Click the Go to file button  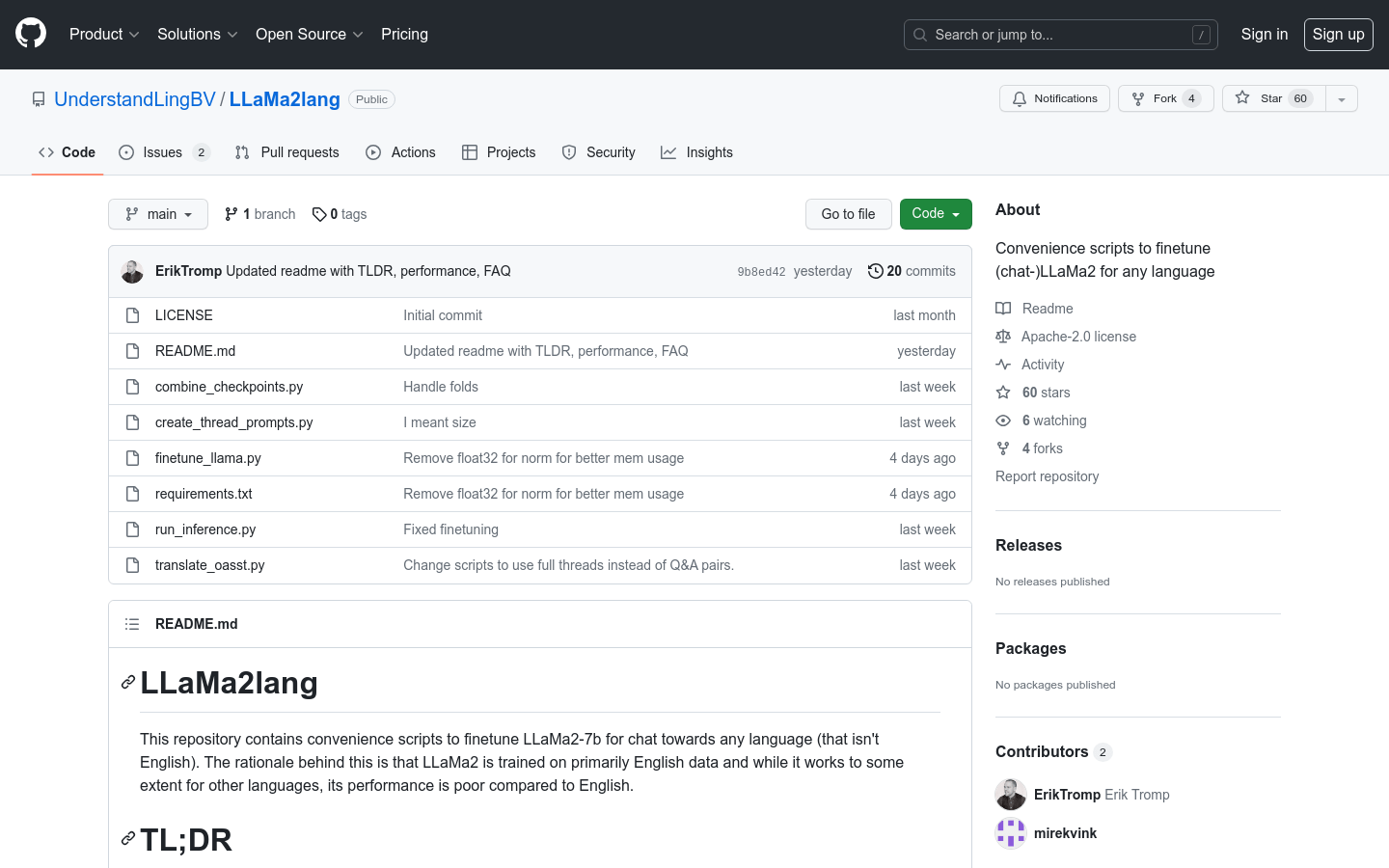click(x=849, y=214)
